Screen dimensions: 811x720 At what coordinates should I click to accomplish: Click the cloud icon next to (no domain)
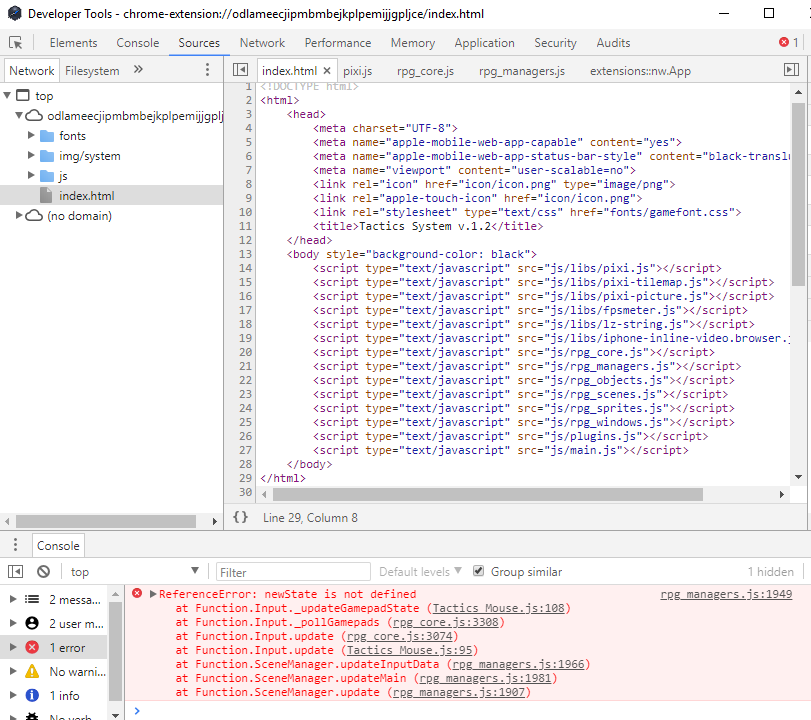[x=34, y=215]
